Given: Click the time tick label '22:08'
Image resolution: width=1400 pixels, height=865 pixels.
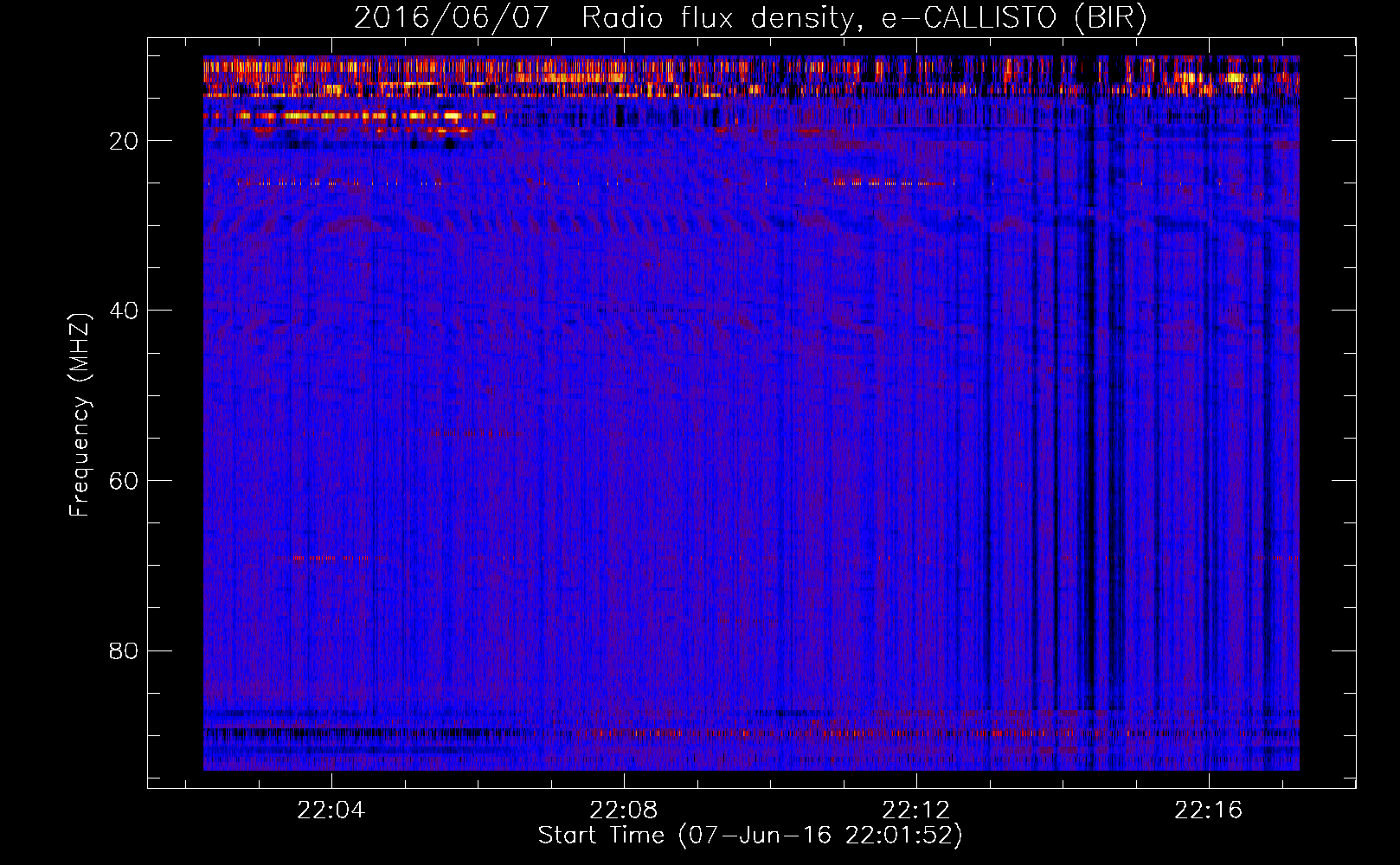Looking at the screenshot, I should [624, 811].
